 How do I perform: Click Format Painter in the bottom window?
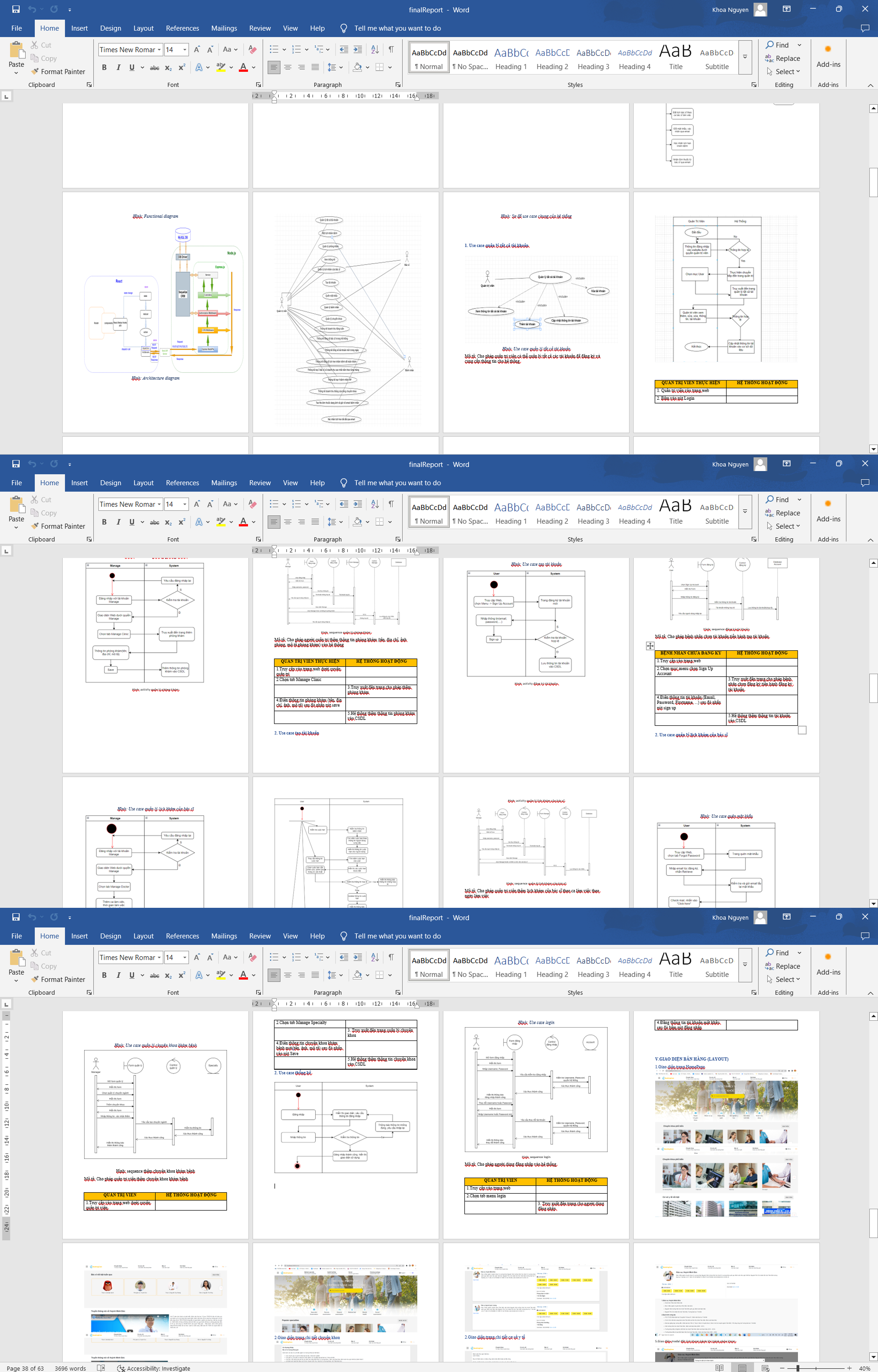point(58,980)
